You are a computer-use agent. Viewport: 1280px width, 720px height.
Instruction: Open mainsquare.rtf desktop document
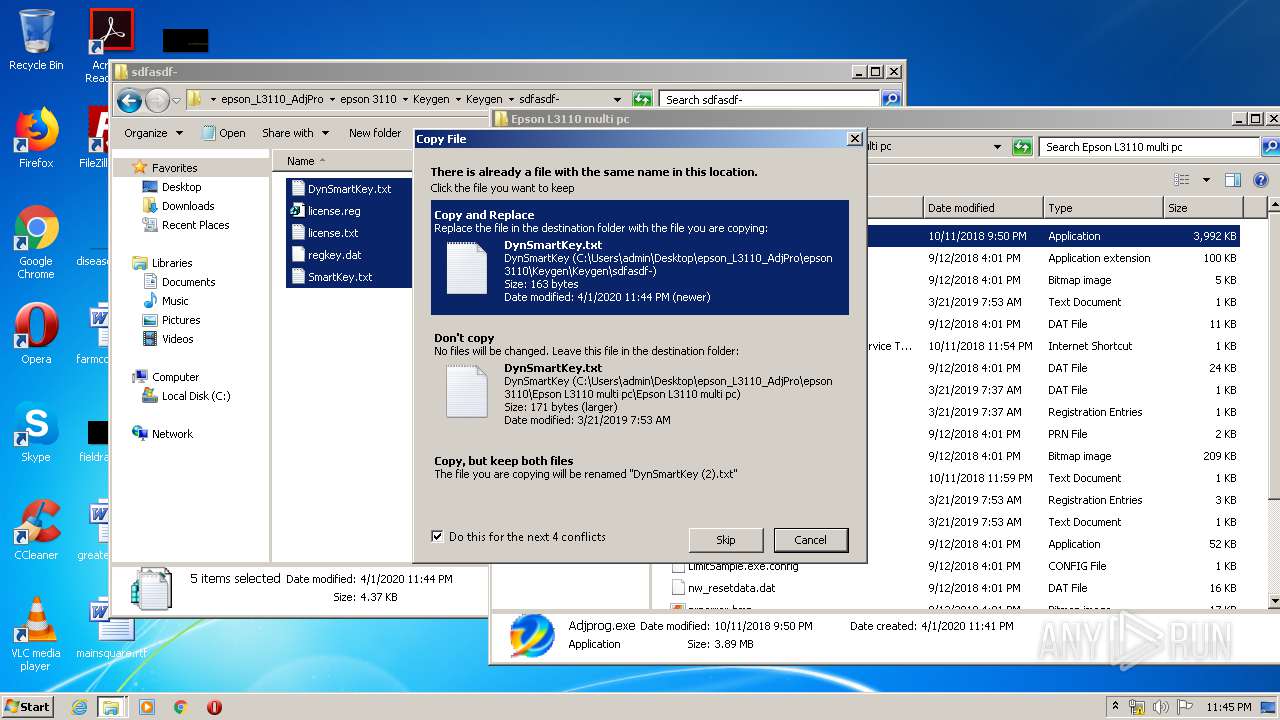pyautogui.click(x=111, y=630)
